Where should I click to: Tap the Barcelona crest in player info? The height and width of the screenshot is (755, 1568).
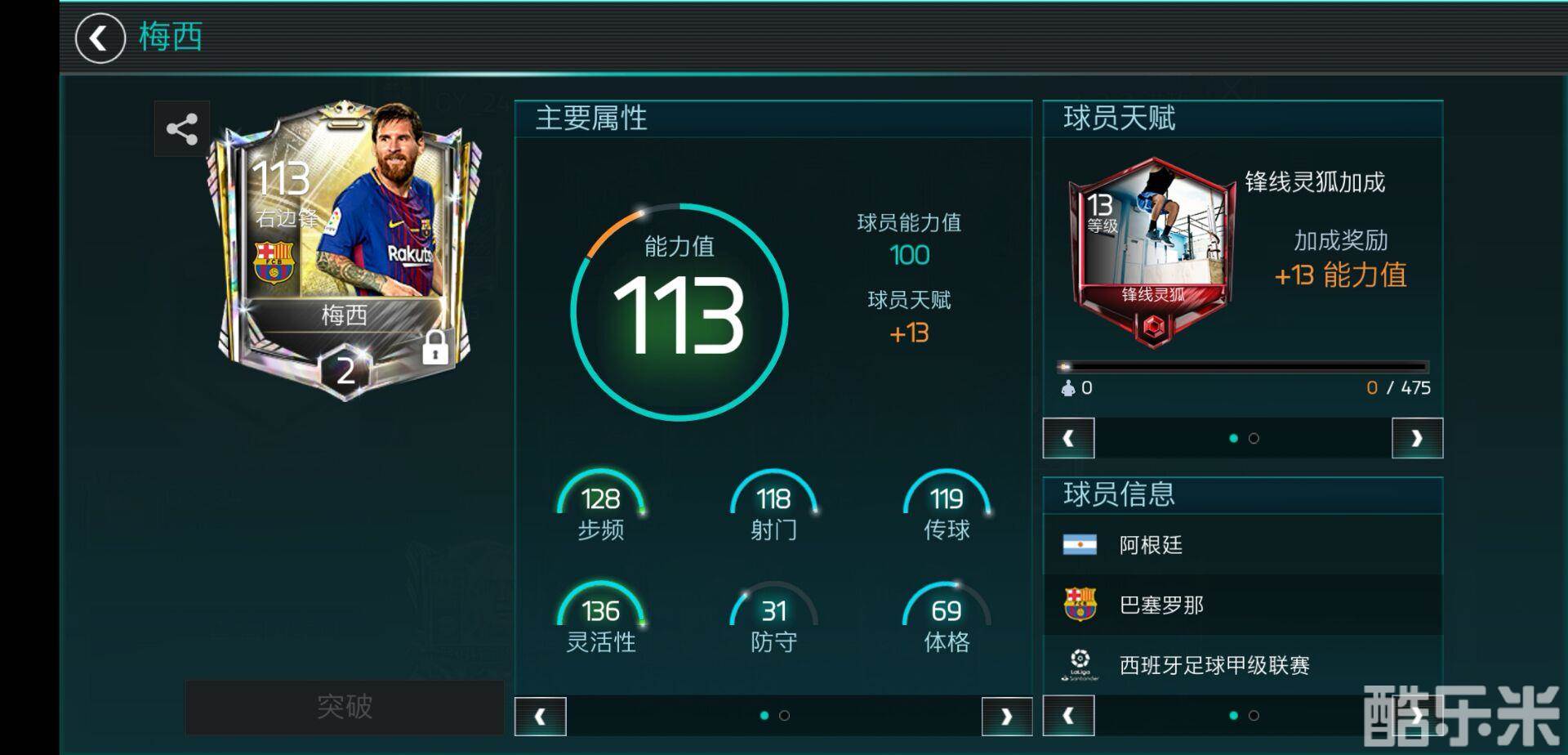tap(1080, 605)
